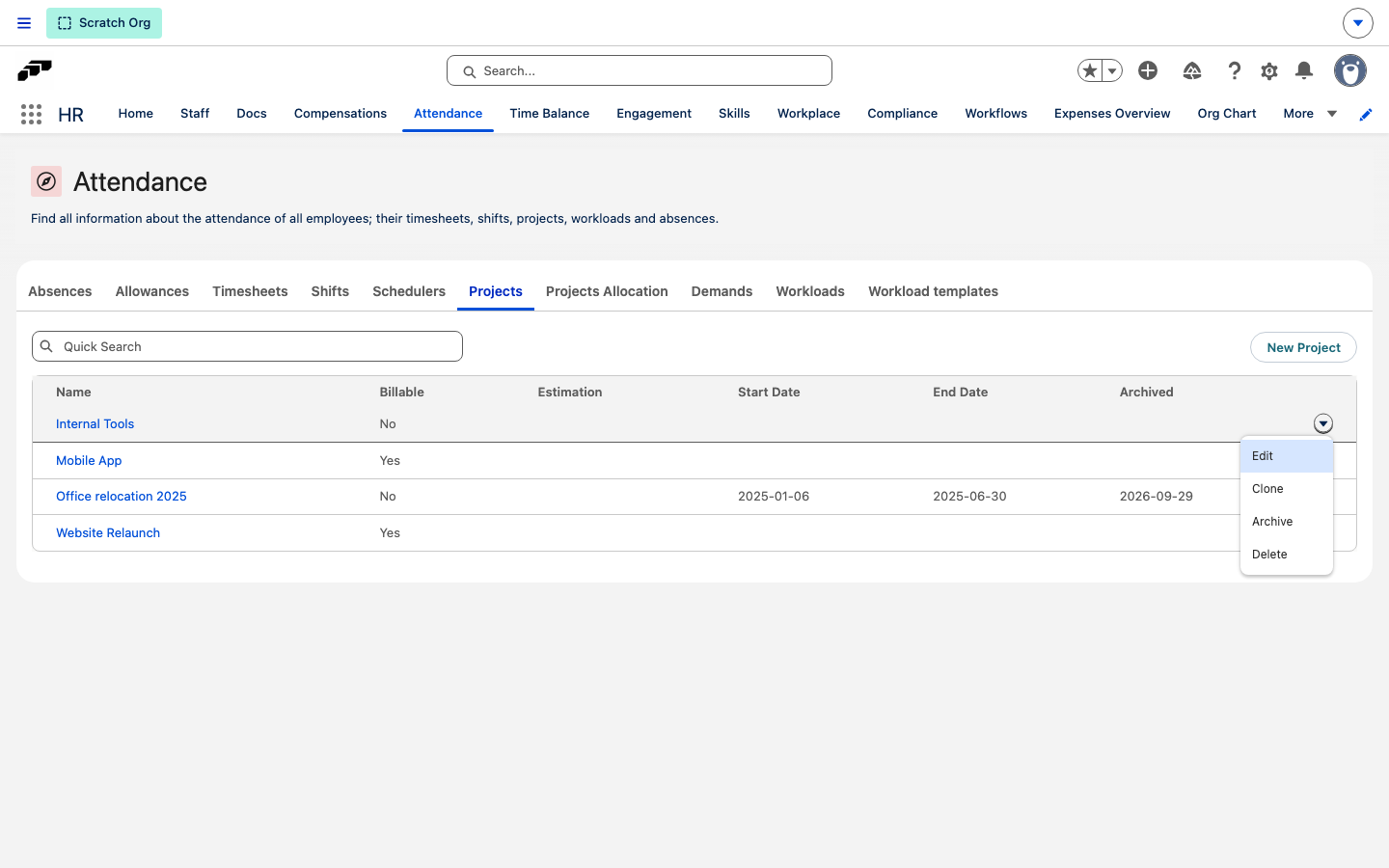Viewport: 1389px width, 868px height.
Task: Click the Favorites star icon
Action: pyautogui.click(x=1090, y=70)
